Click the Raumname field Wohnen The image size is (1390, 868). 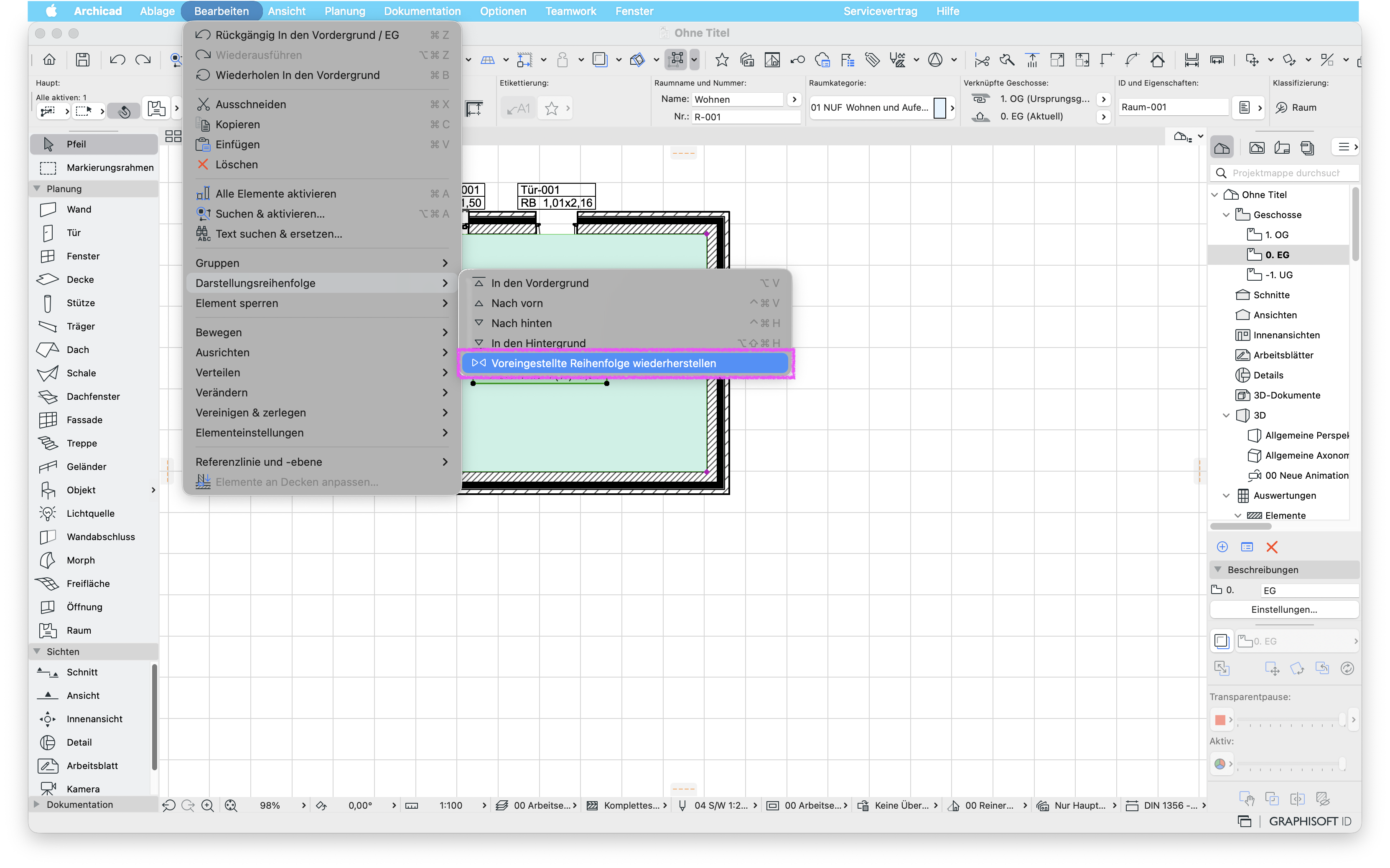click(737, 99)
